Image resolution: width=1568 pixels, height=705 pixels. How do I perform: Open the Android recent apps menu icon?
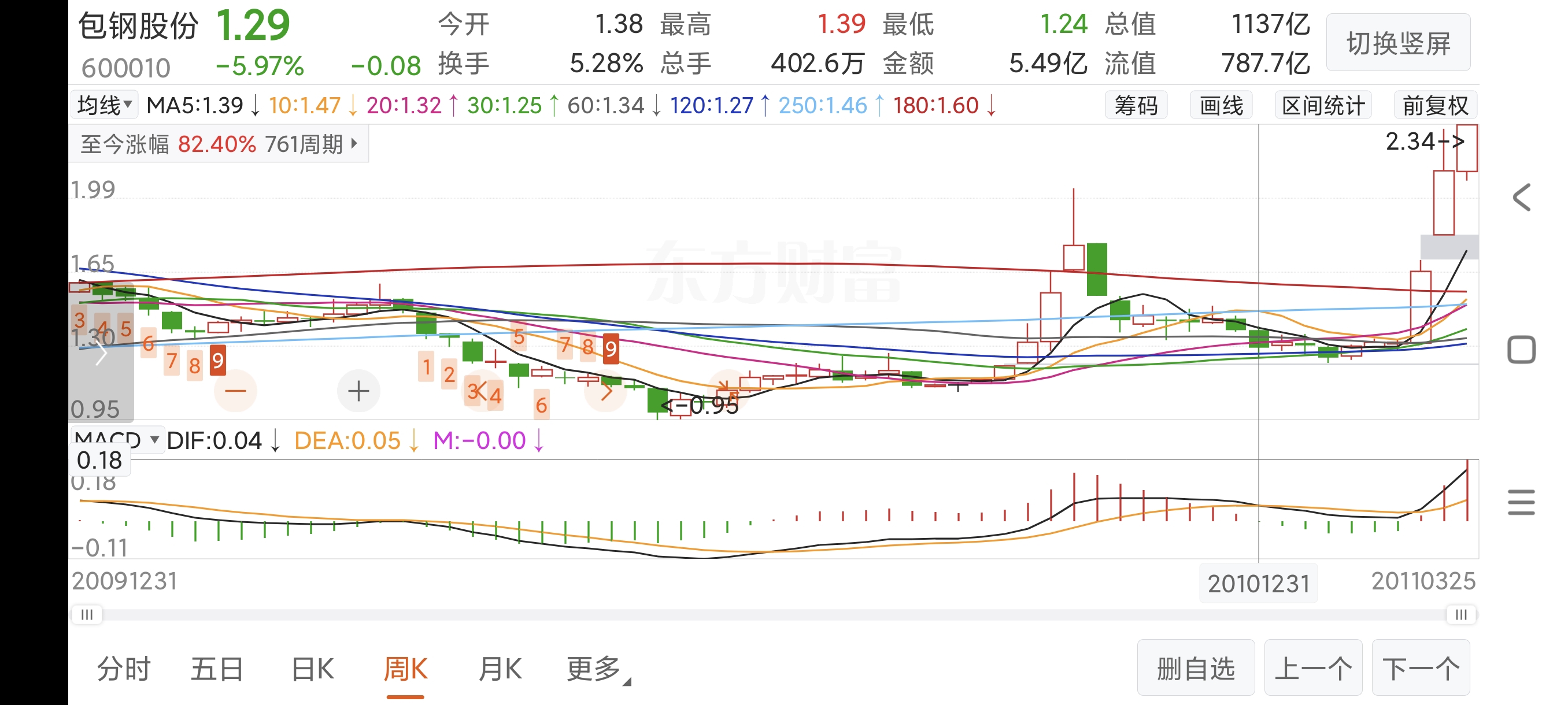pos(1522,502)
